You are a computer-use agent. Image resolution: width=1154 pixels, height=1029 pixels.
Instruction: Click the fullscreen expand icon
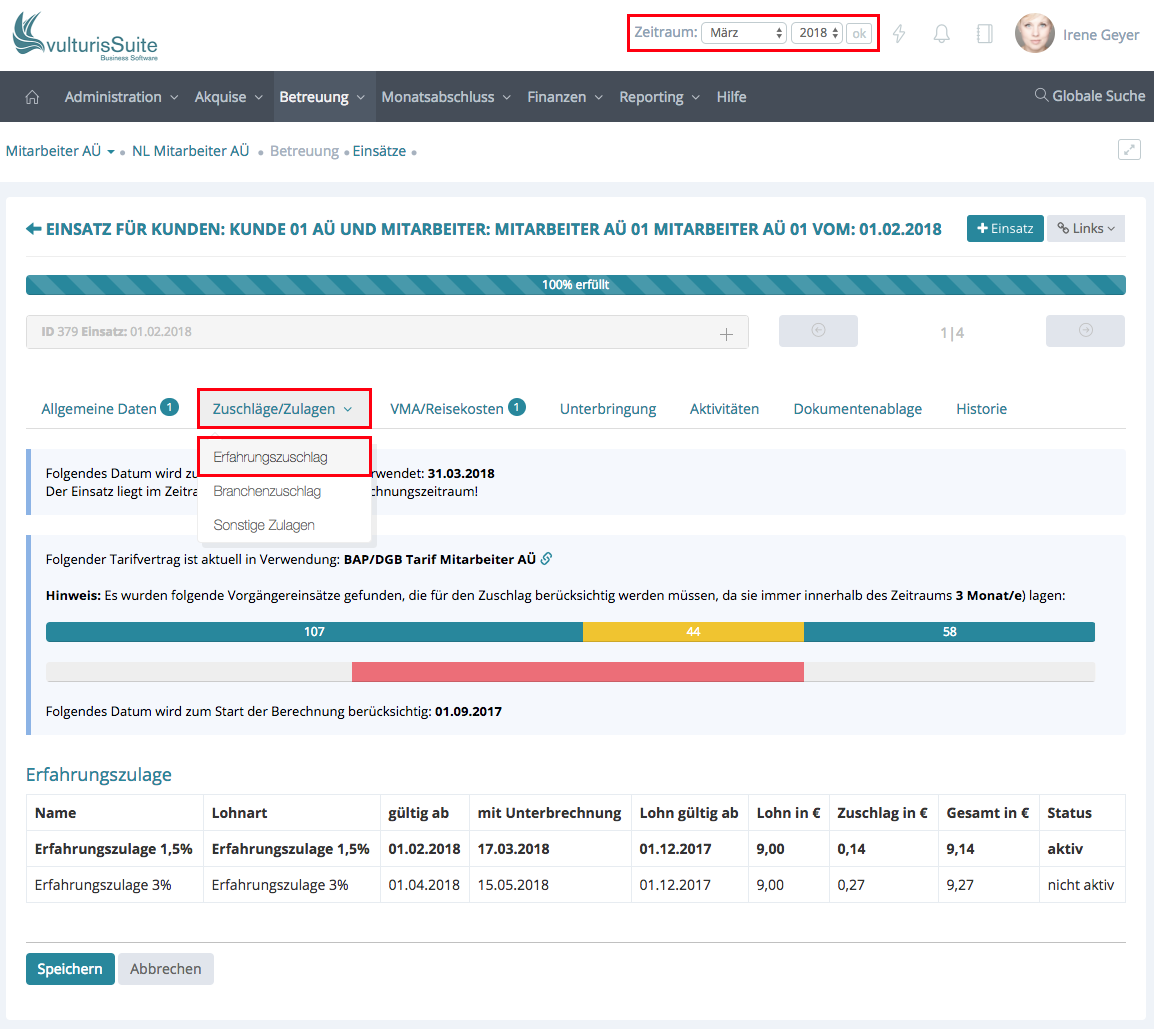pos(1129,150)
